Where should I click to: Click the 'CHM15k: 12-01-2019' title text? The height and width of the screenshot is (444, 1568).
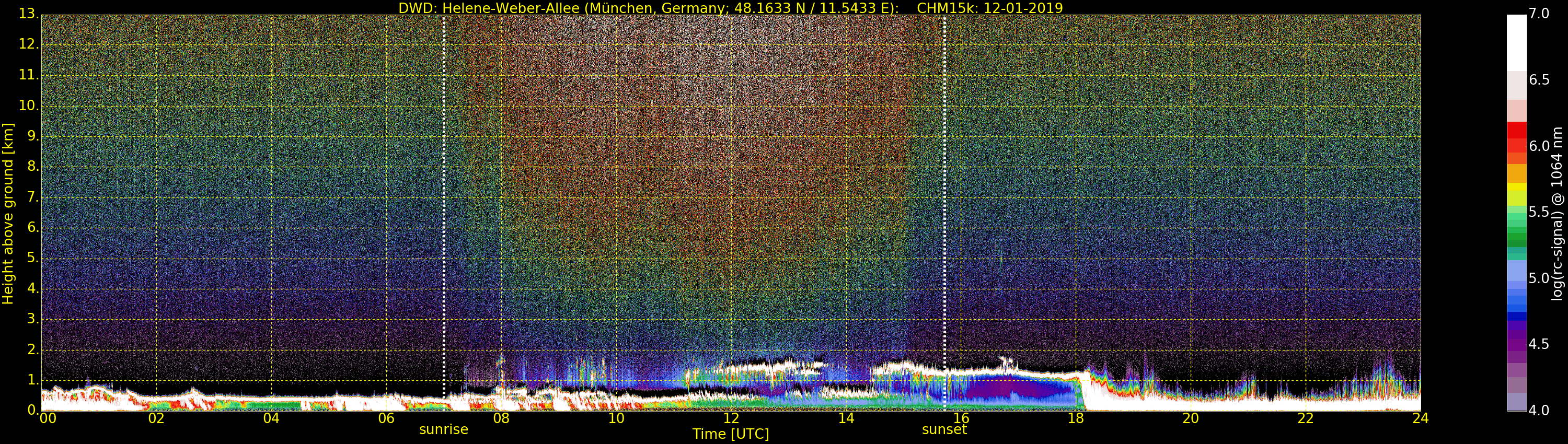click(x=990, y=8)
